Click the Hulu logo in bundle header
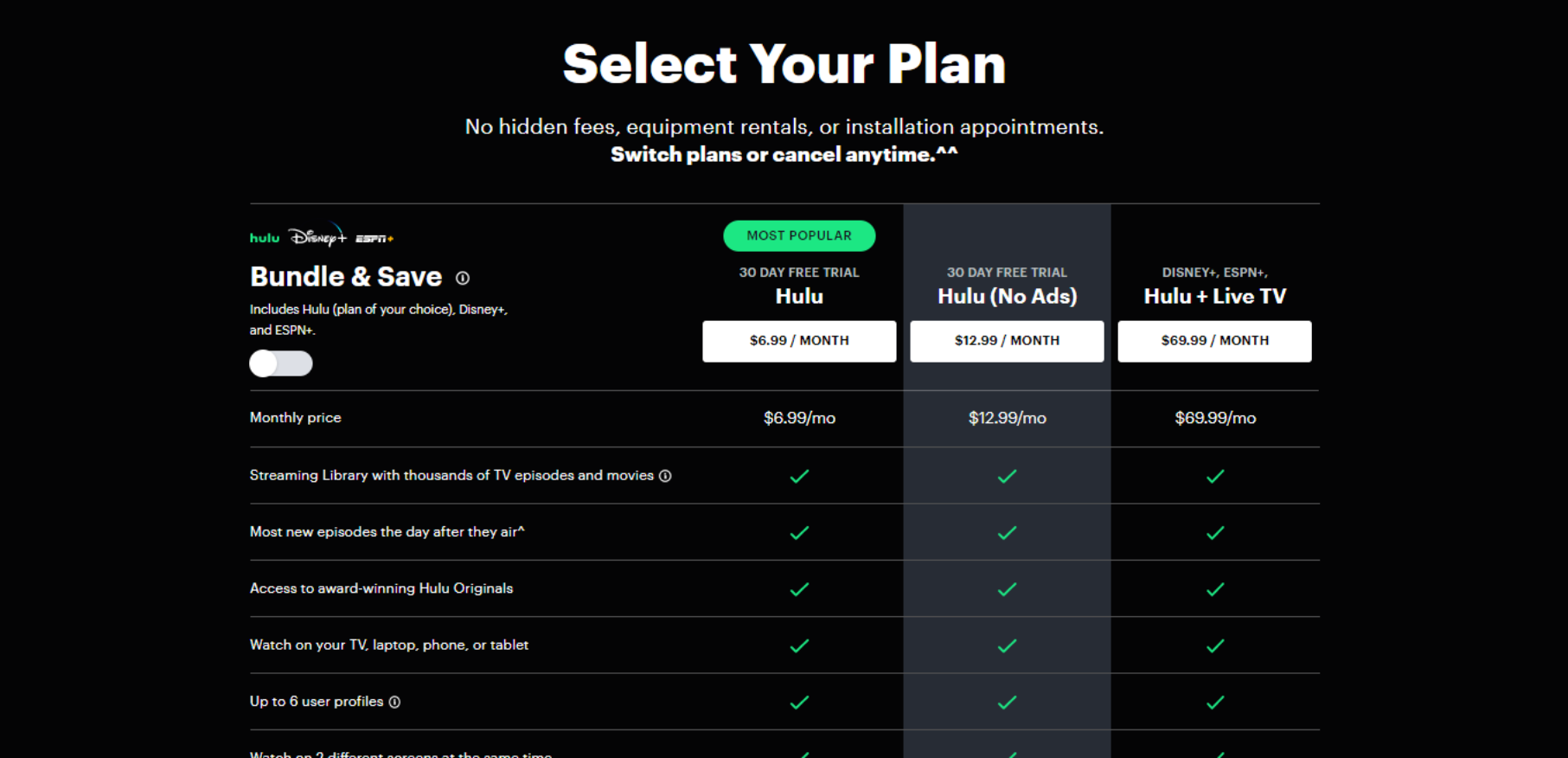1568x758 pixels. tap(265, 238)
